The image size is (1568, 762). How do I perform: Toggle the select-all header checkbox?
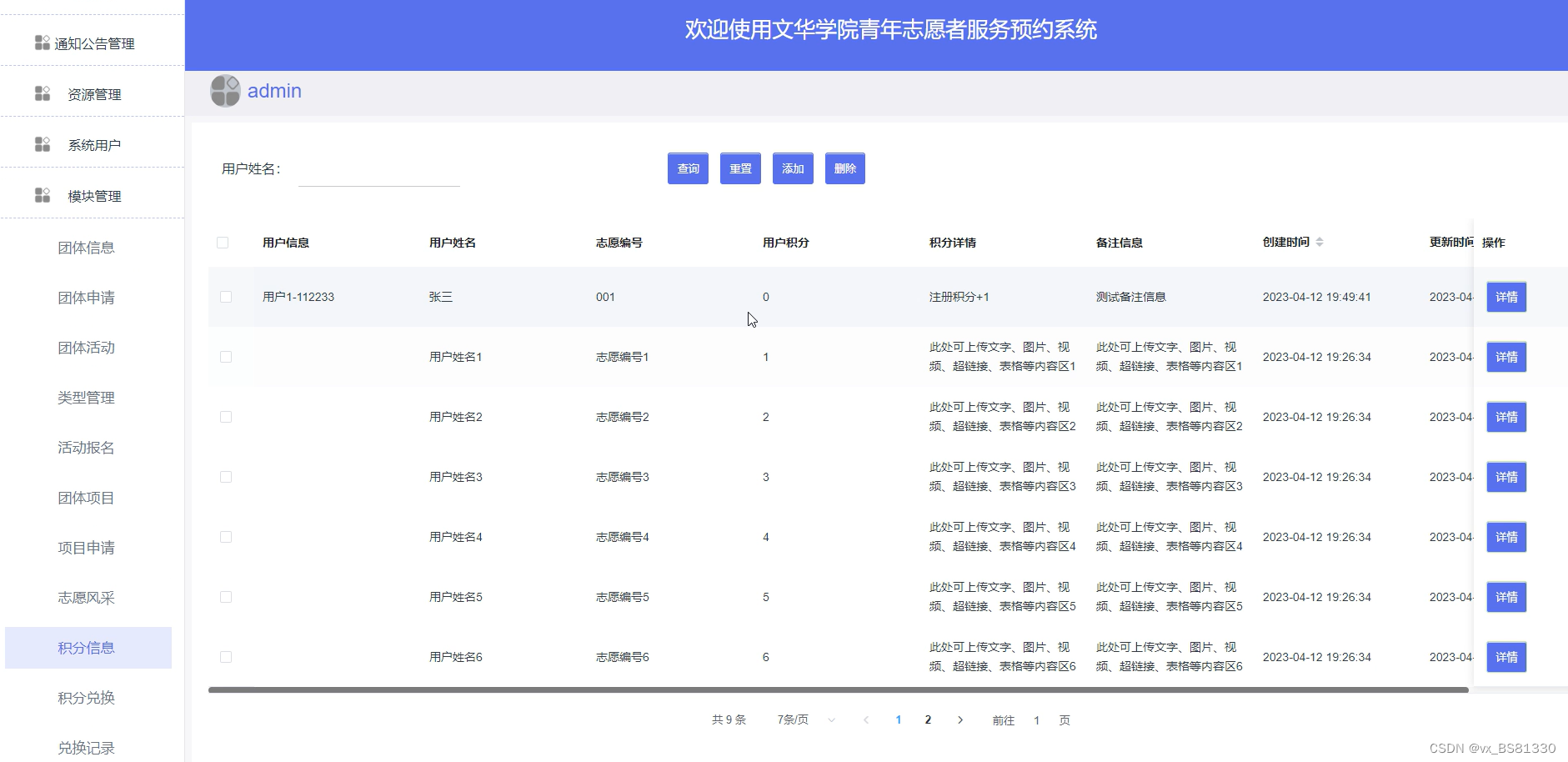click(x=223, y=243)
